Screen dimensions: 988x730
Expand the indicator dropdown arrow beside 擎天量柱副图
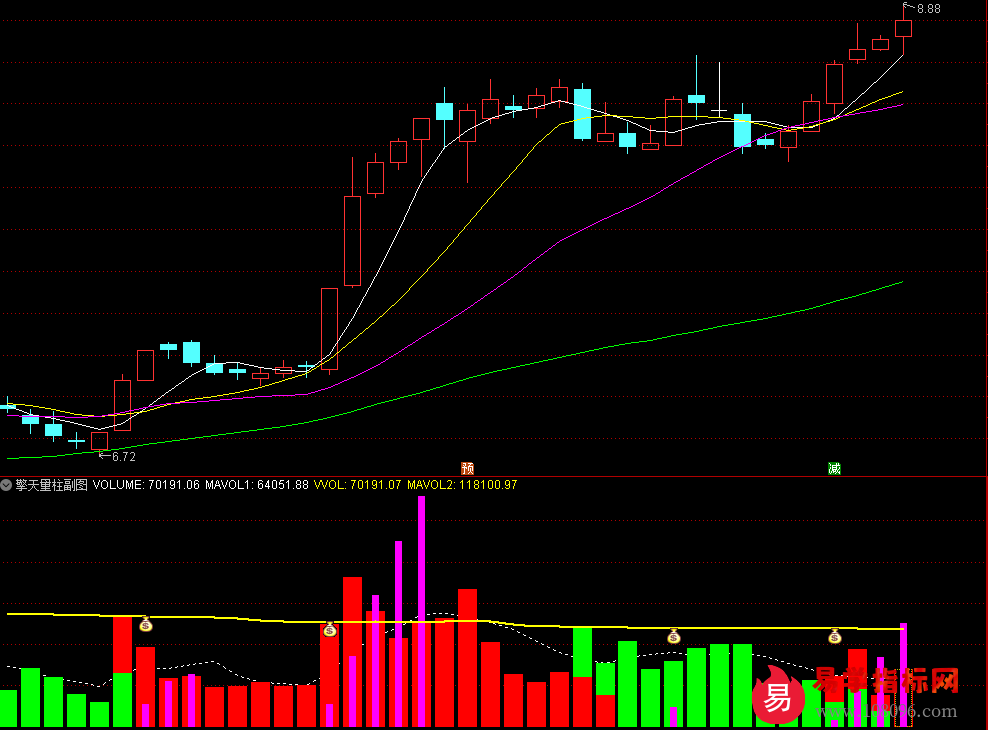(7, 485)
